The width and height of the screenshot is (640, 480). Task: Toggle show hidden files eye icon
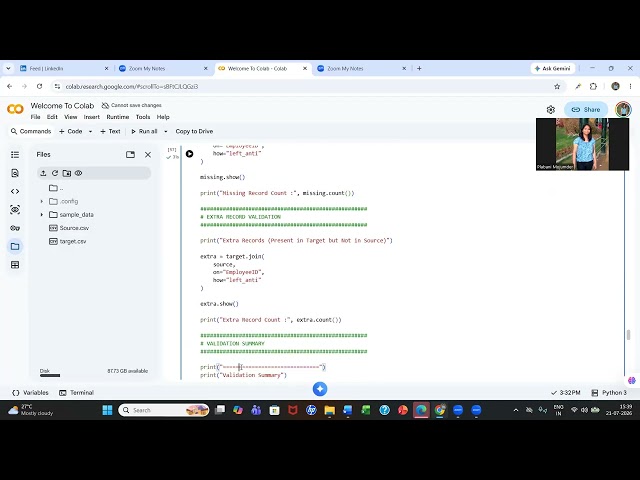(x=78, y=173)
